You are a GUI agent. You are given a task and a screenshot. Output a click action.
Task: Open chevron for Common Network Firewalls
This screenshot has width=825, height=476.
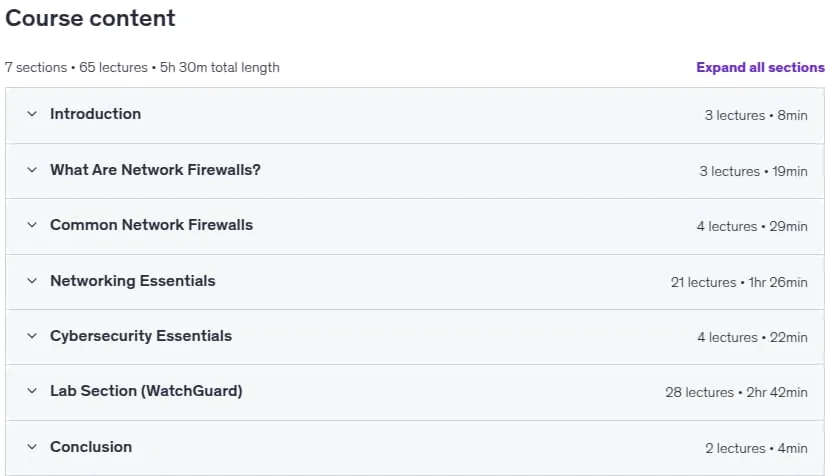[x=32, y=225]
